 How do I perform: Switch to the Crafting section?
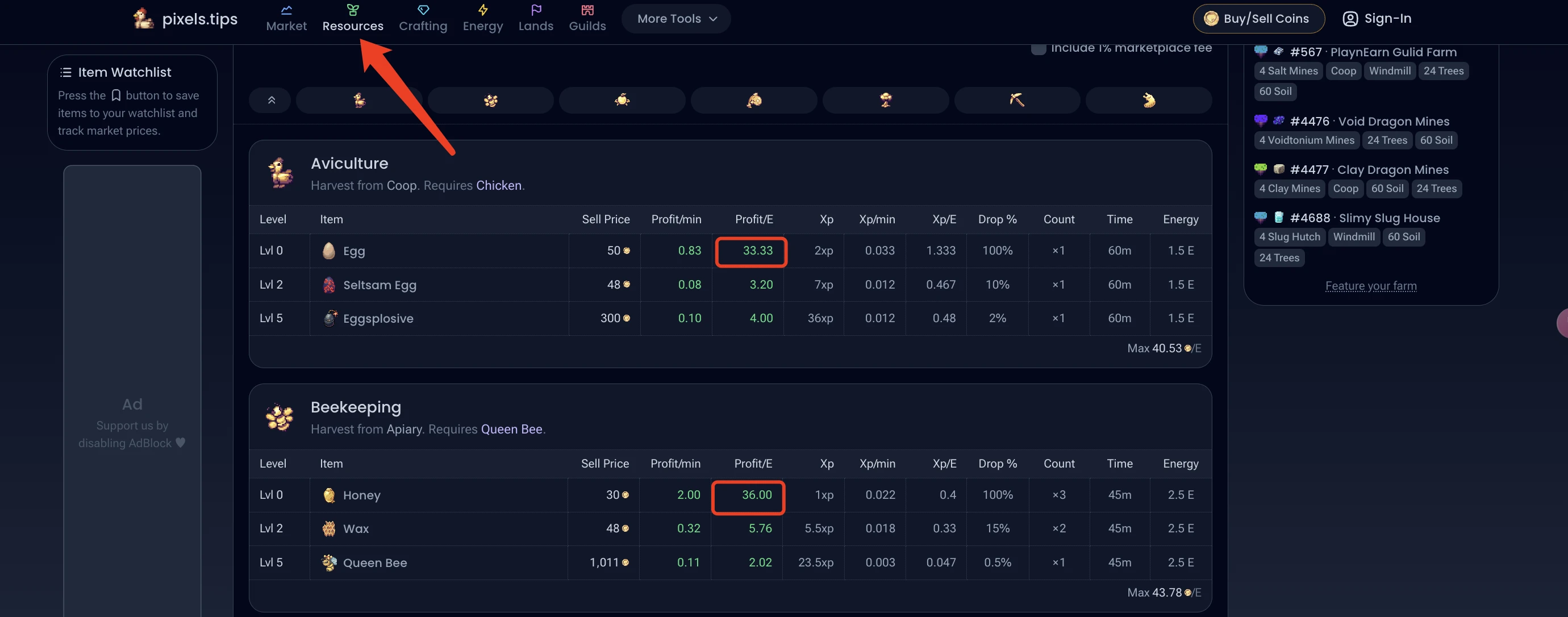tap(423, 18)
